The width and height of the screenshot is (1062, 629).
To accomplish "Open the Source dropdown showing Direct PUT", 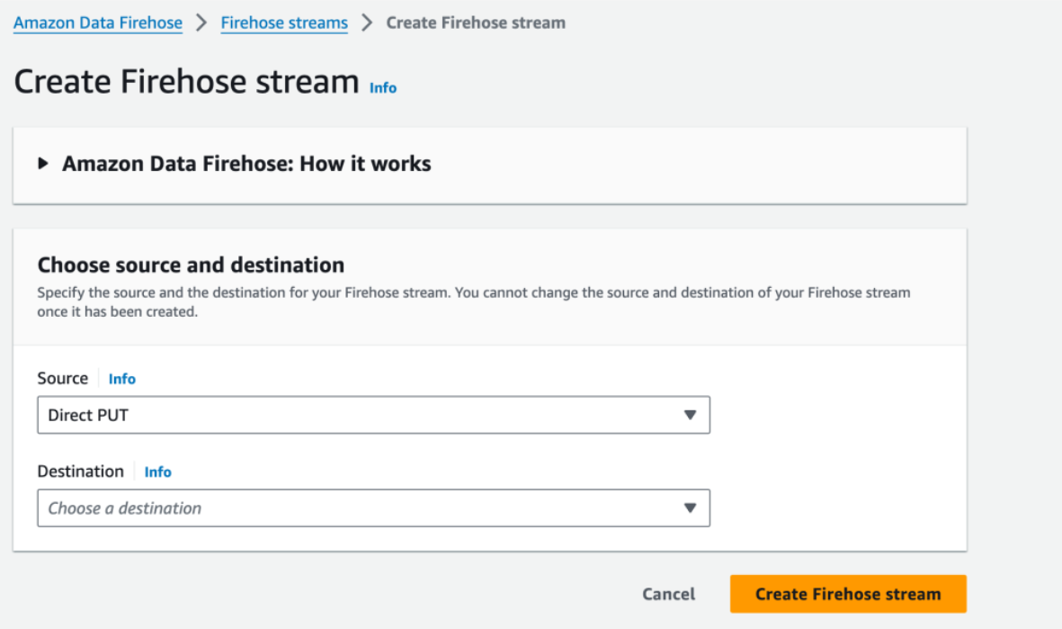I will pyautogui.click(x=360, y=415).
